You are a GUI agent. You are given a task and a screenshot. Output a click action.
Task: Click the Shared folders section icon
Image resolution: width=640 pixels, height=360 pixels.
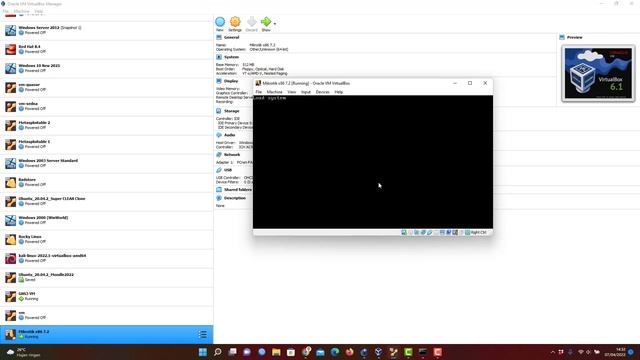pos(219,190)
